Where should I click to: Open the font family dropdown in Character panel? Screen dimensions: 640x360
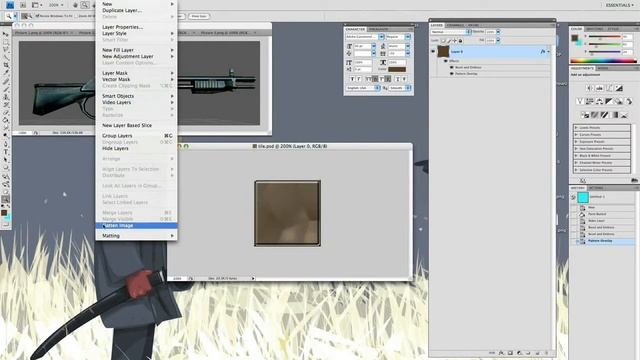381,37
